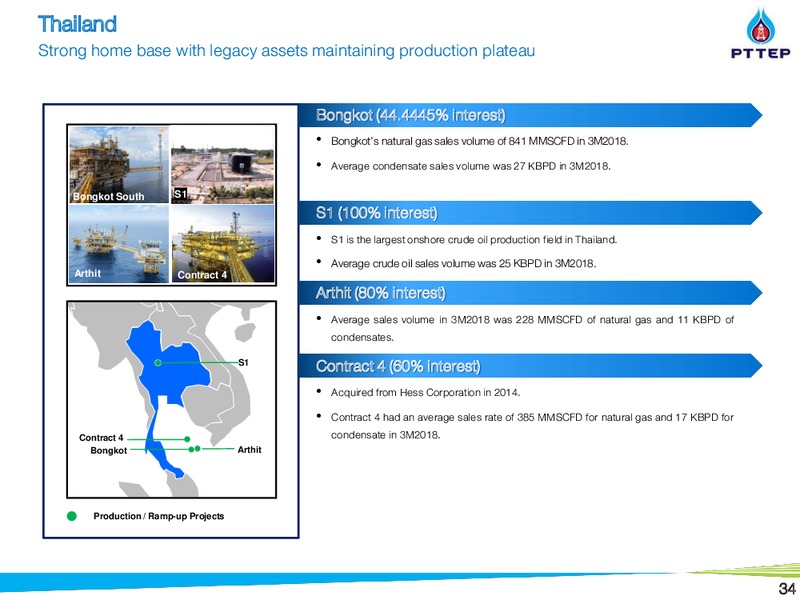
Task: Click the green Production legend dot
Action: coord(72,516)
